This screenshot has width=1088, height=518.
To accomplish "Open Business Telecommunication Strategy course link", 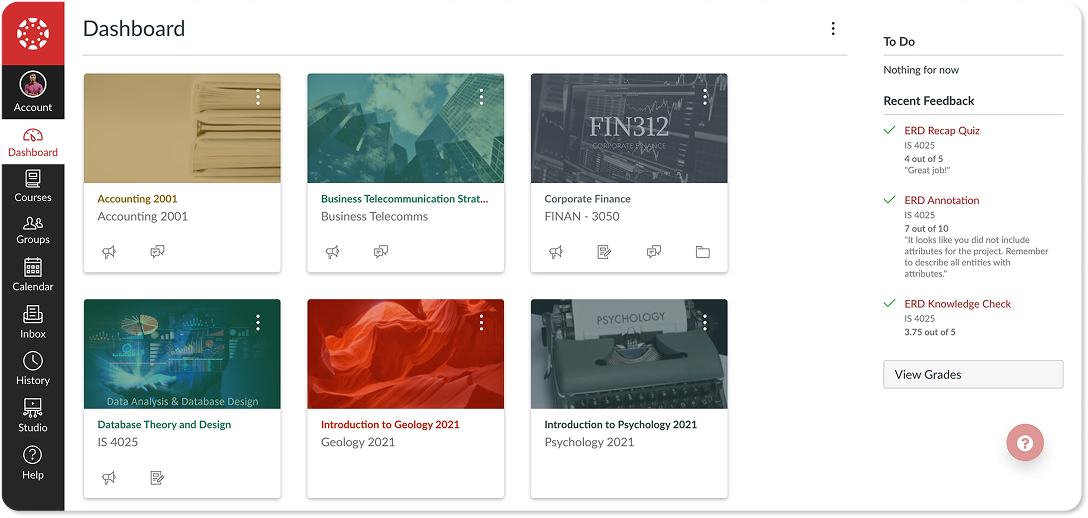I will tap(405, 199).
